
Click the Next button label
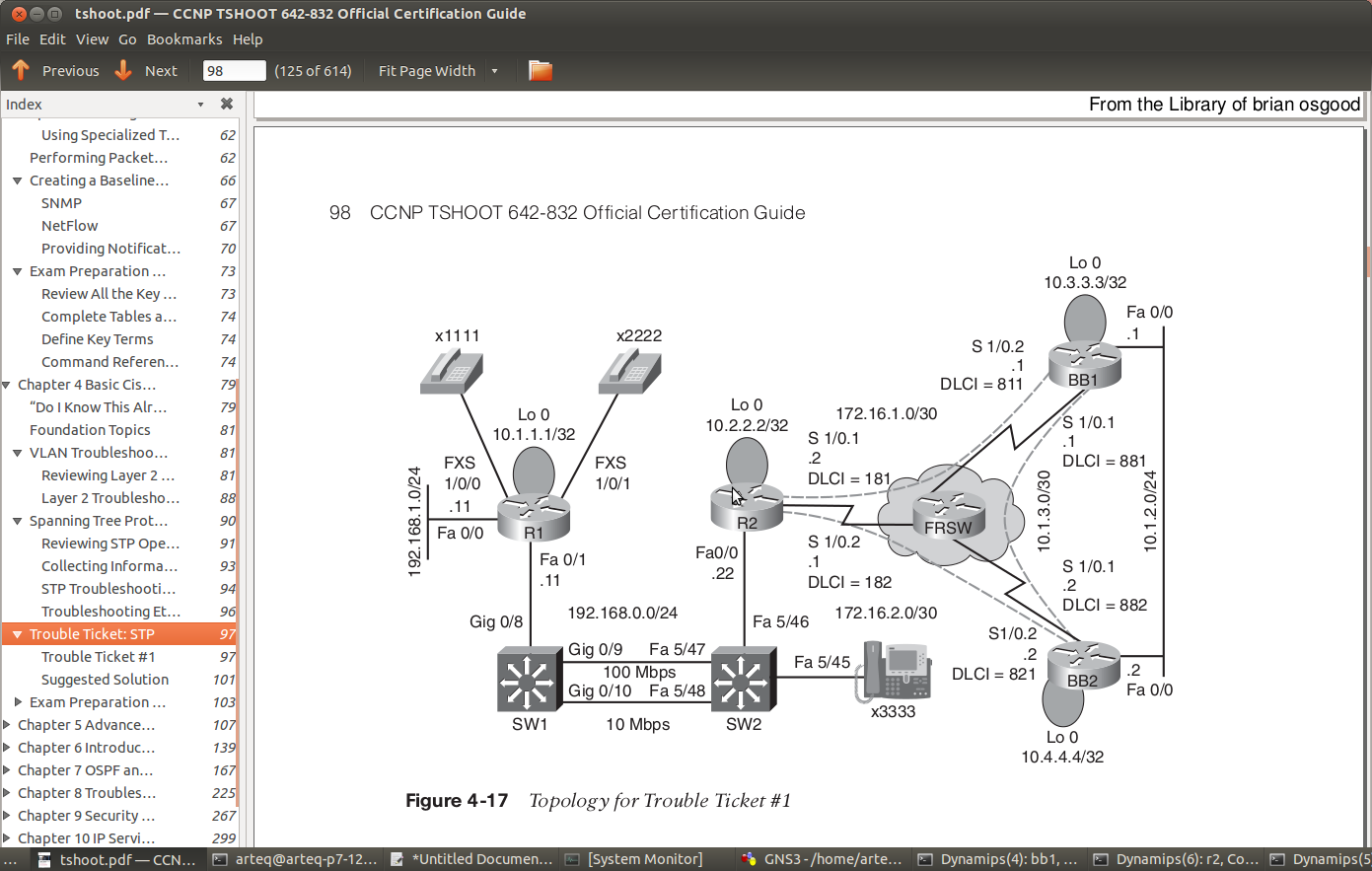tap(161, 71)
